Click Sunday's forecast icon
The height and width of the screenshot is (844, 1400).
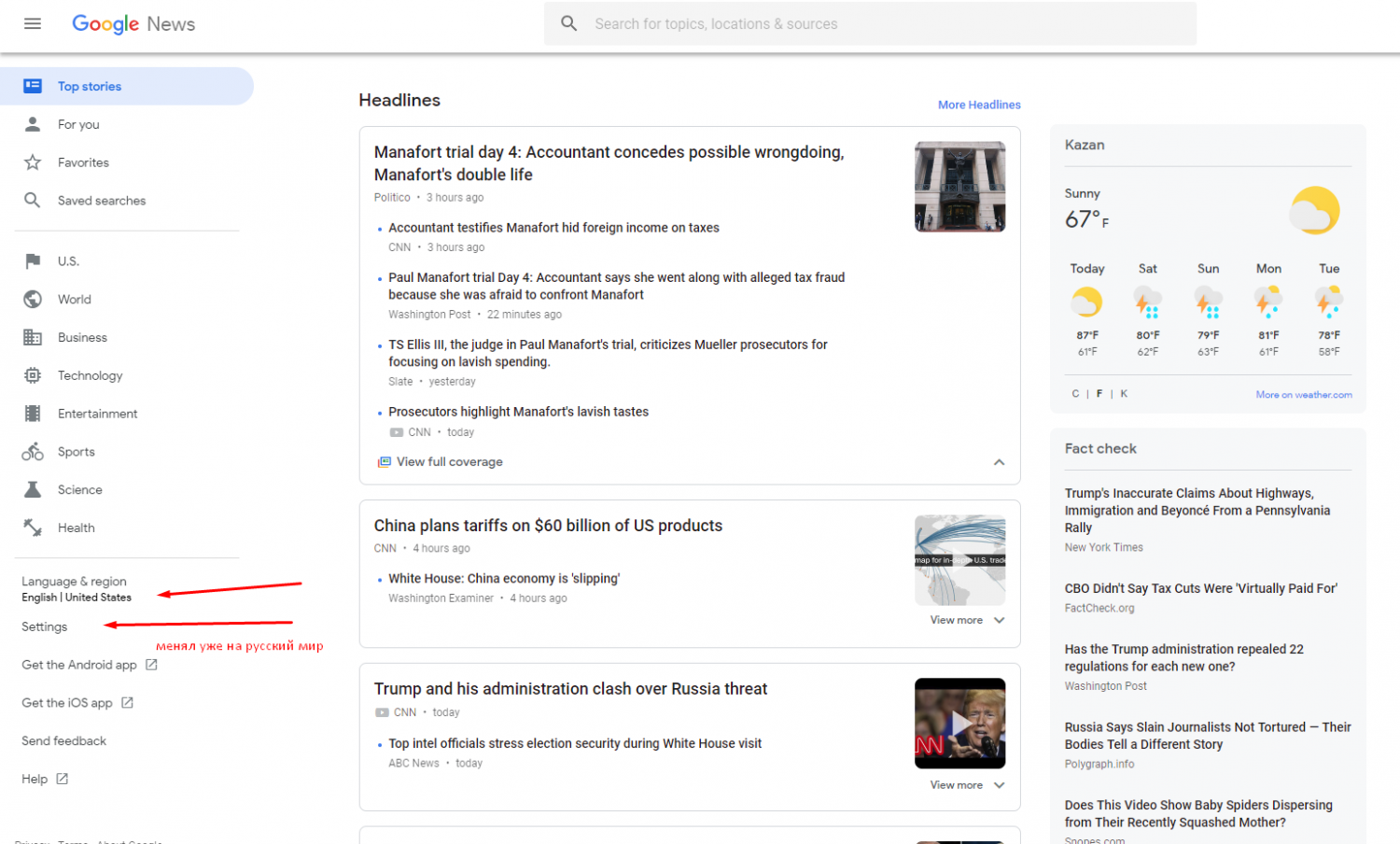(x=1208, y=302)
